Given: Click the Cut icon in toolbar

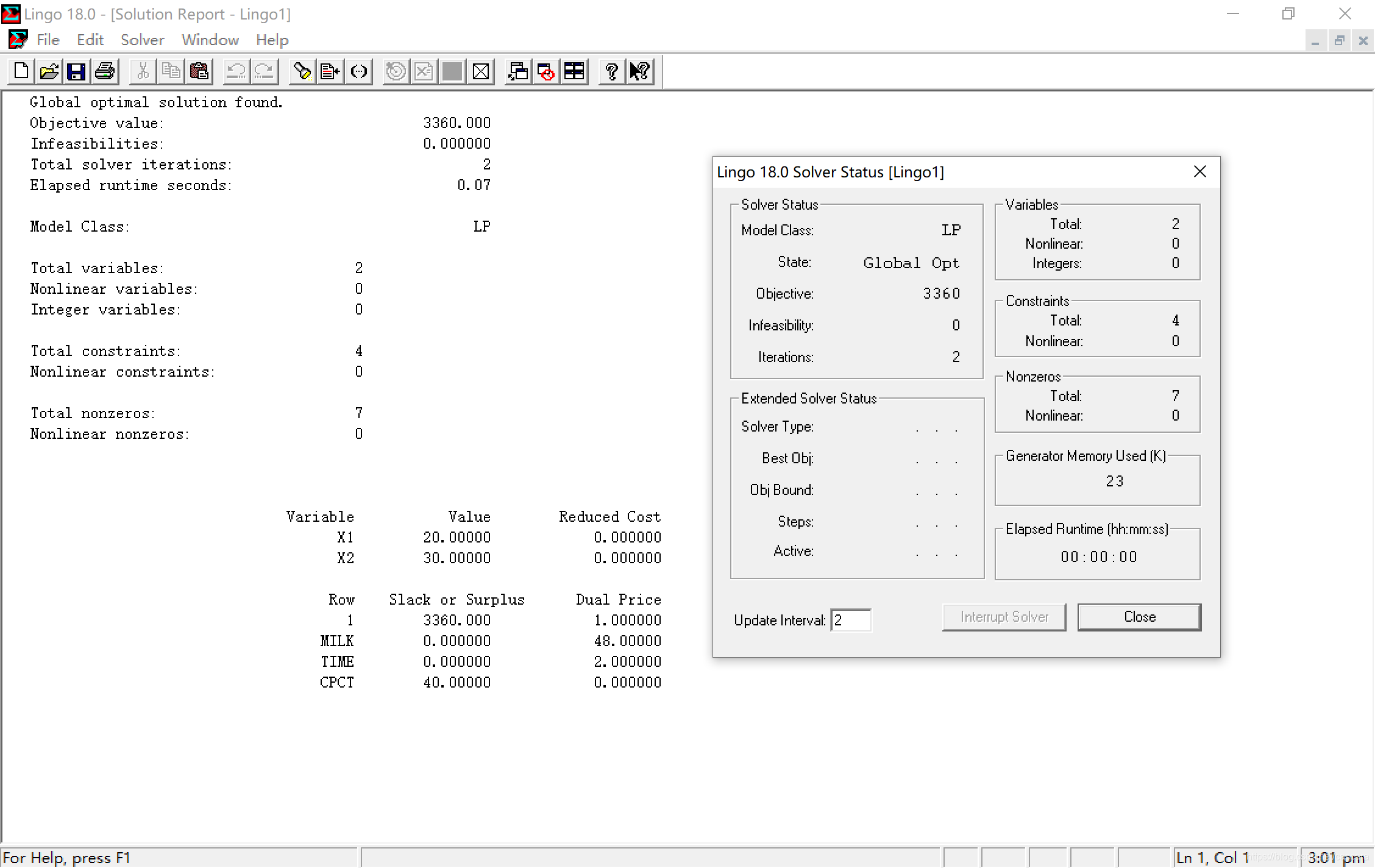Looking at the screenshot, I should pyautogui.click(x=144, y=71).
